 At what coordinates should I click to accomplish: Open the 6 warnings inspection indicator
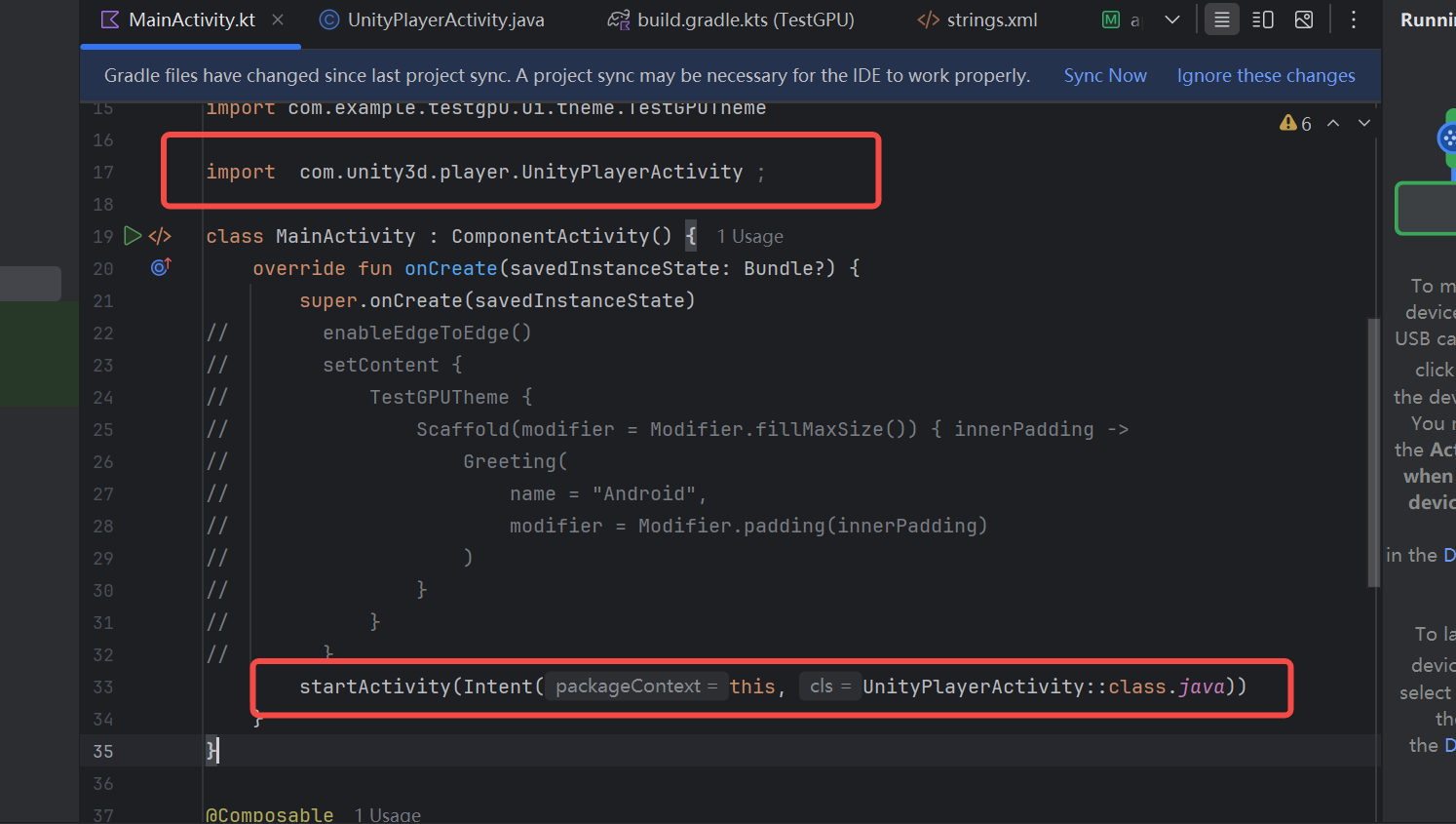tap(1296, 123)
